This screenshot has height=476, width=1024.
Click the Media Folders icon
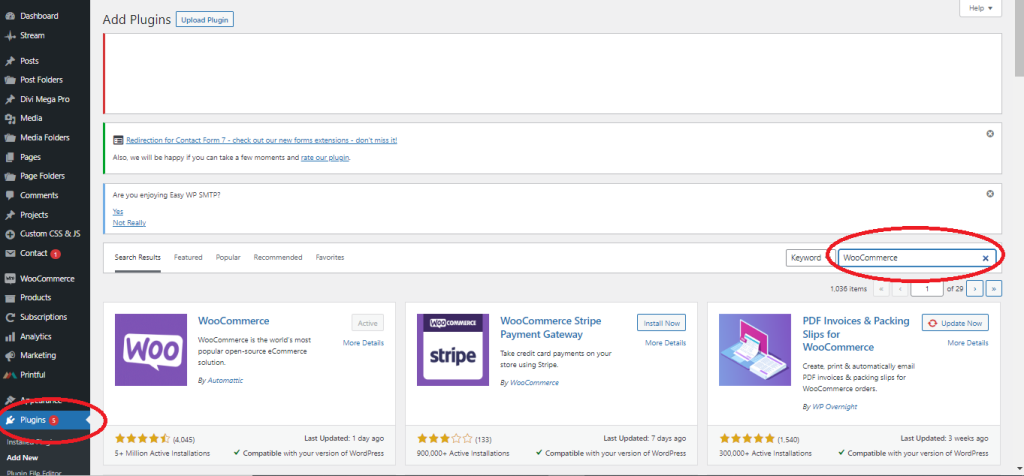pos(10,138)
